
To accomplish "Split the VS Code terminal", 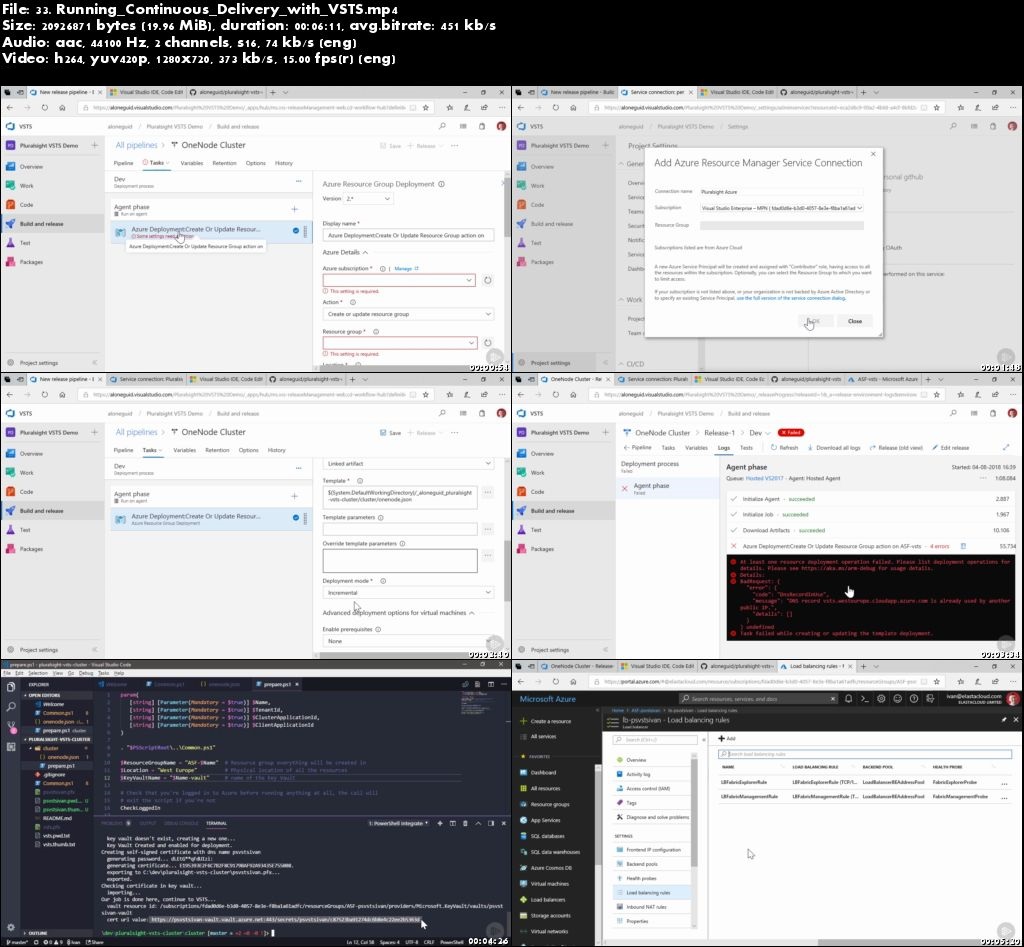I will (453, 823).
